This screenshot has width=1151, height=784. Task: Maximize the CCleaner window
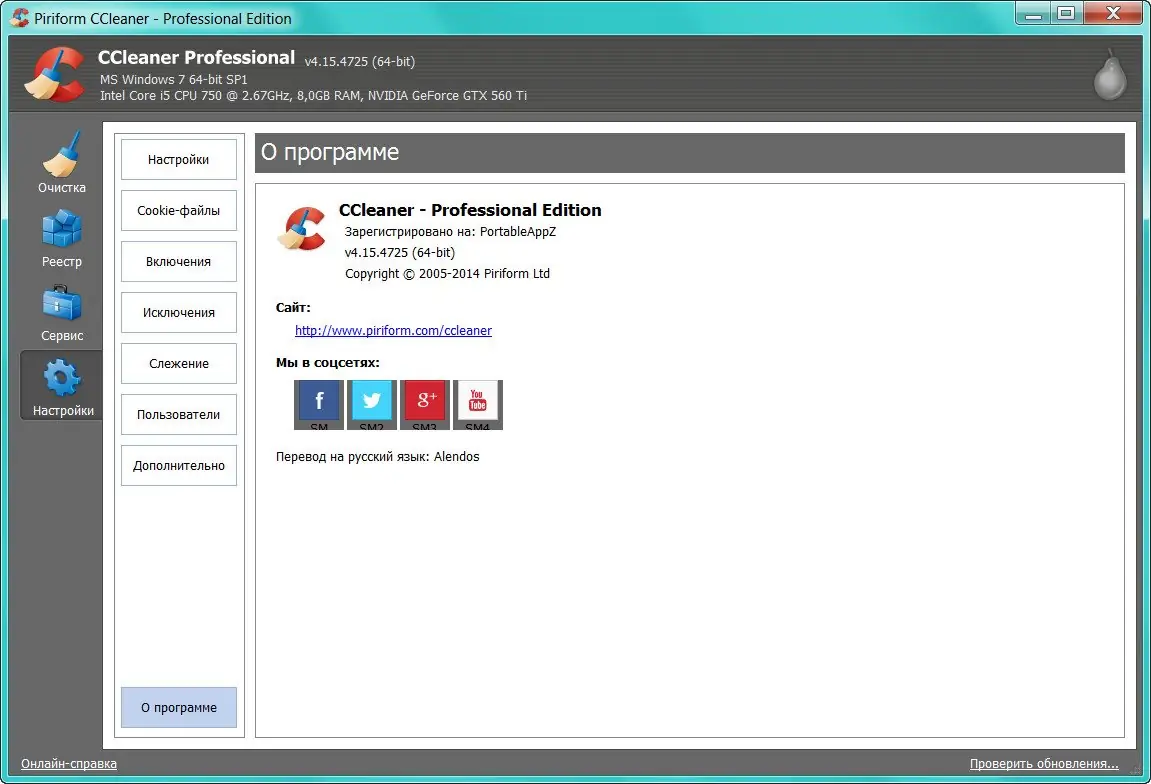(1067, 14)
